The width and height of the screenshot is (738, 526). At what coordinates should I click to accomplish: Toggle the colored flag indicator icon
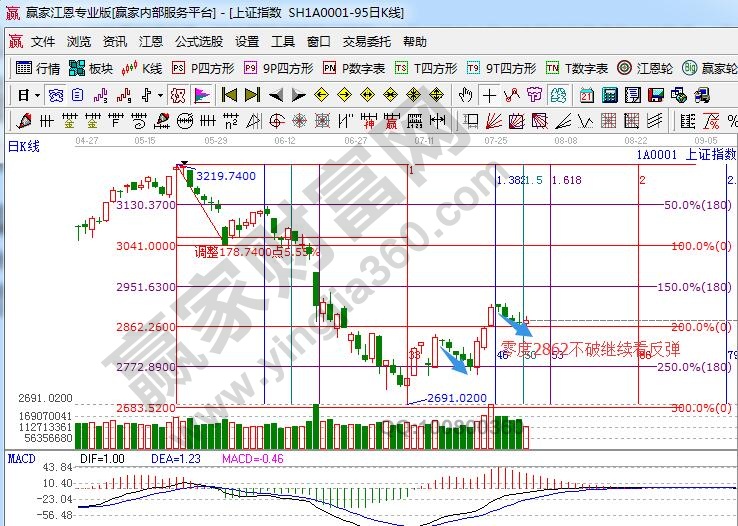(202, 96)
